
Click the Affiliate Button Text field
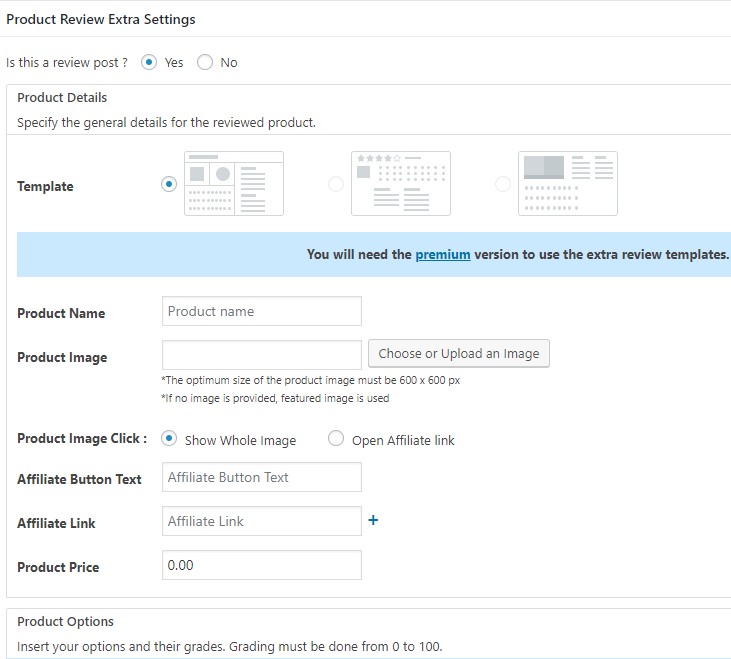[x=261, y=477]
